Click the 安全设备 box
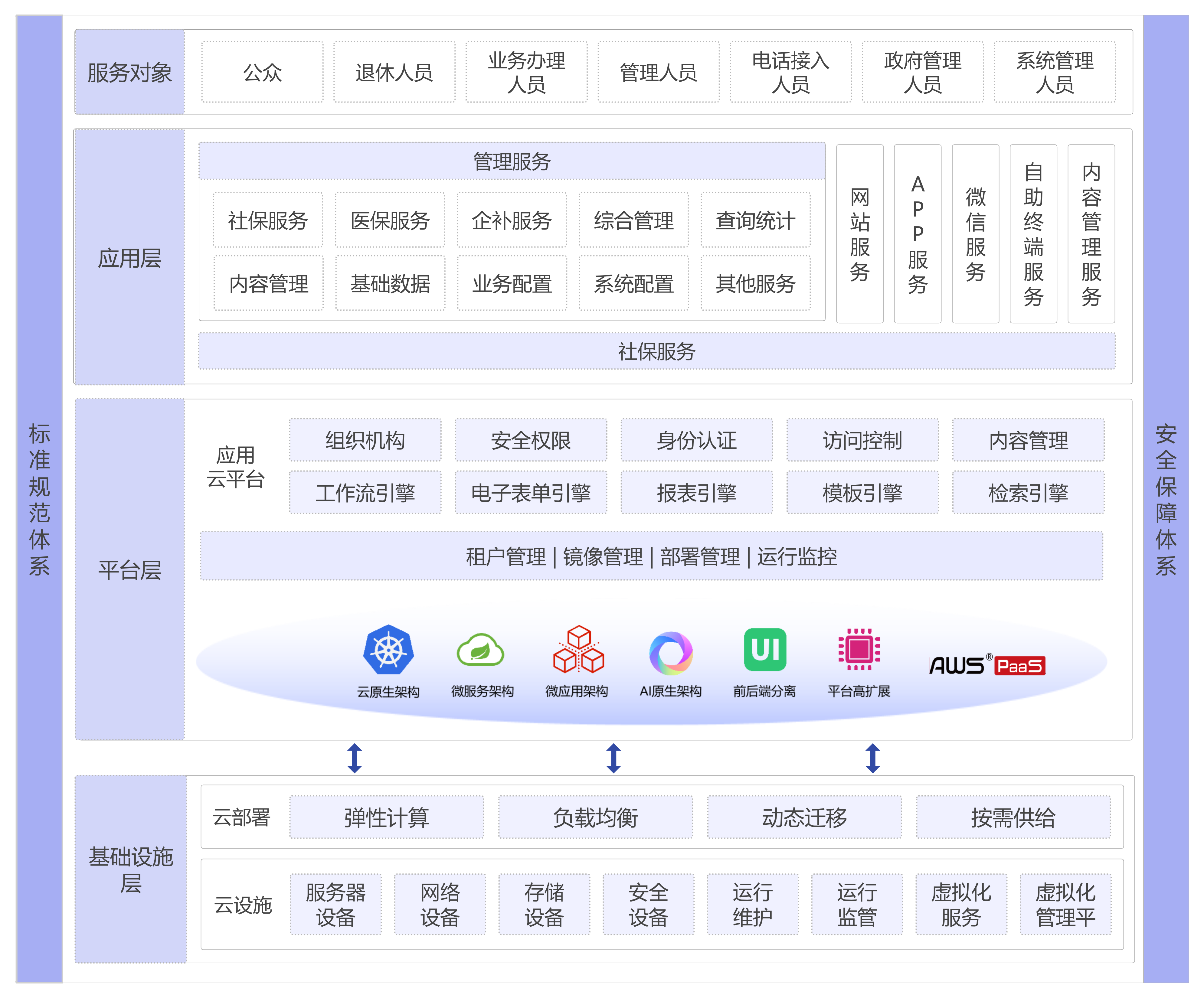The height and width of the screenshot is (998, 1204). coord(649,905)
